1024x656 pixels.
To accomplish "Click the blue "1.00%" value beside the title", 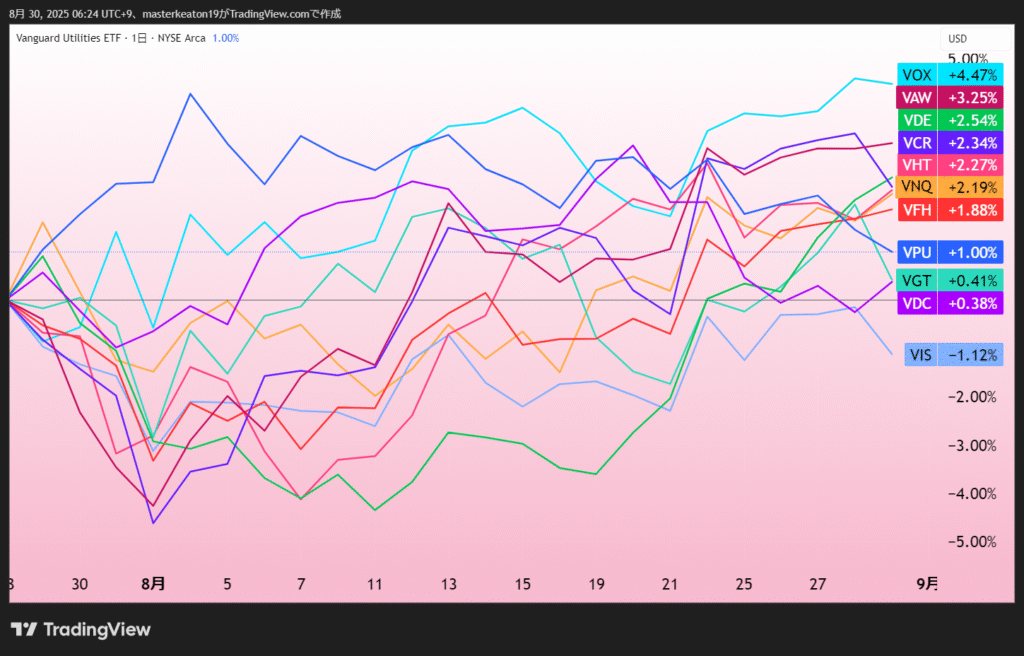I will point(226,38).
